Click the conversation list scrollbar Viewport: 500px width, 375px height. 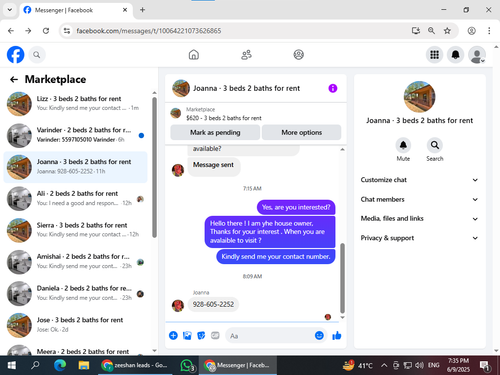(x=154, y=167)
